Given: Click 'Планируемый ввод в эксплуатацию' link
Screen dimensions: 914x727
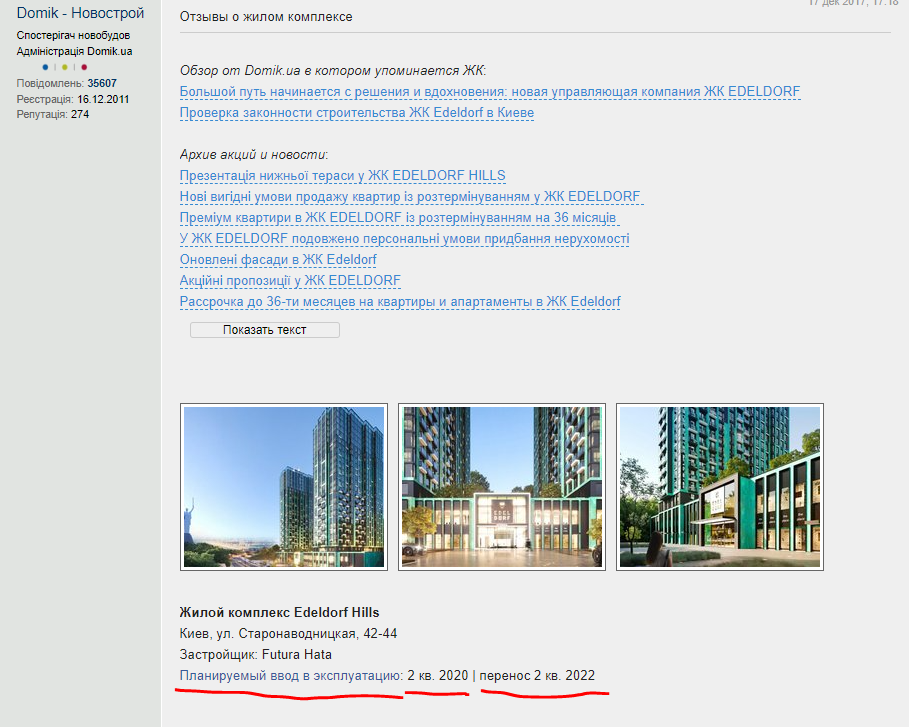Looking at the screenshot, I should tap(291, 675).
